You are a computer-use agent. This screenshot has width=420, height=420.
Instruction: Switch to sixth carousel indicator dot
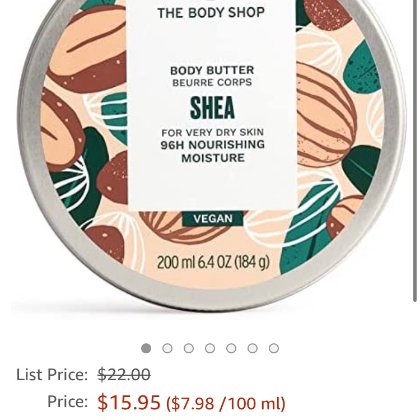pos(253,348)
